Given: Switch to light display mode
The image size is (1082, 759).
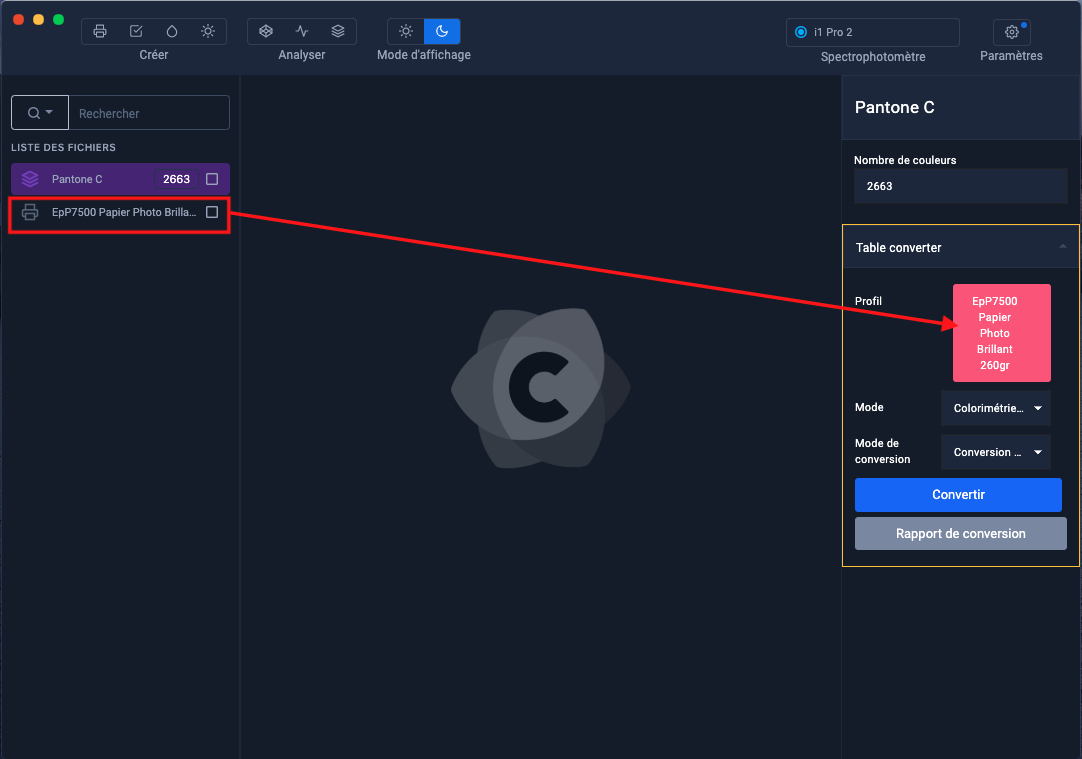Looking at the screenshot, I should [406, 31].
